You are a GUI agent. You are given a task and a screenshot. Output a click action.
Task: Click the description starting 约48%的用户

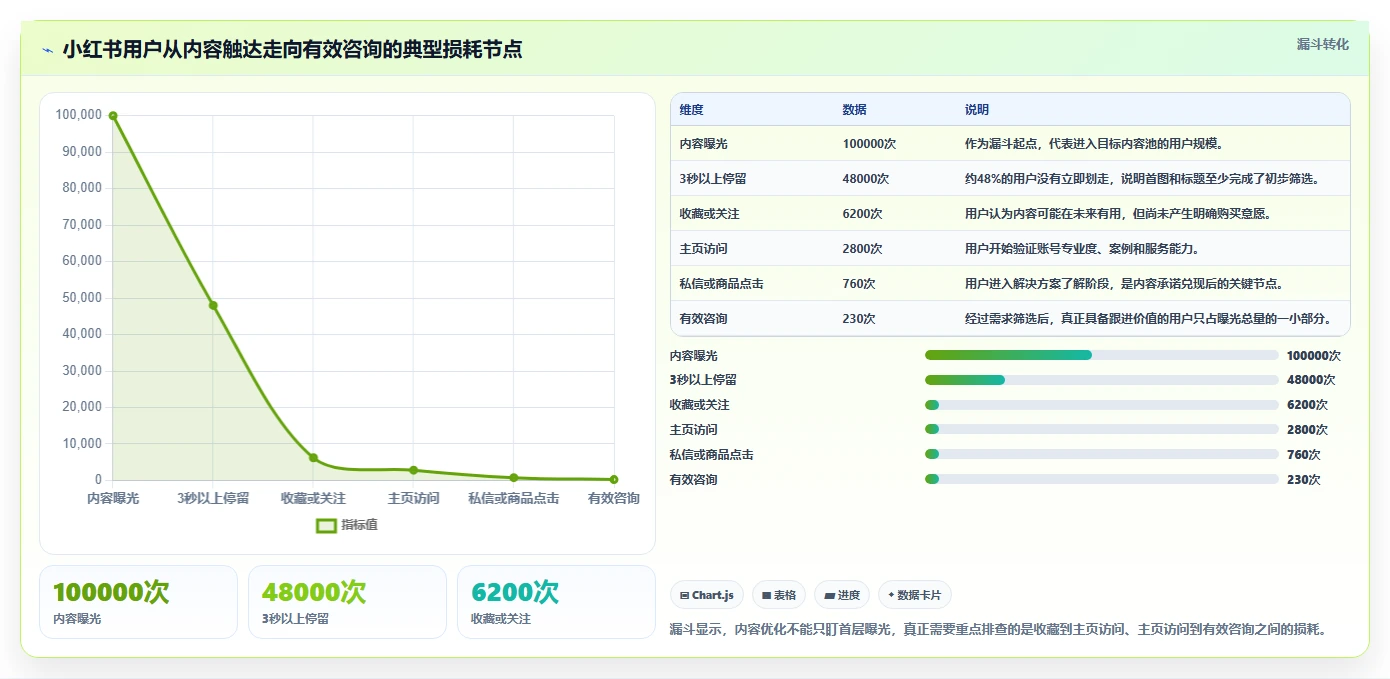coord(1145,179)
